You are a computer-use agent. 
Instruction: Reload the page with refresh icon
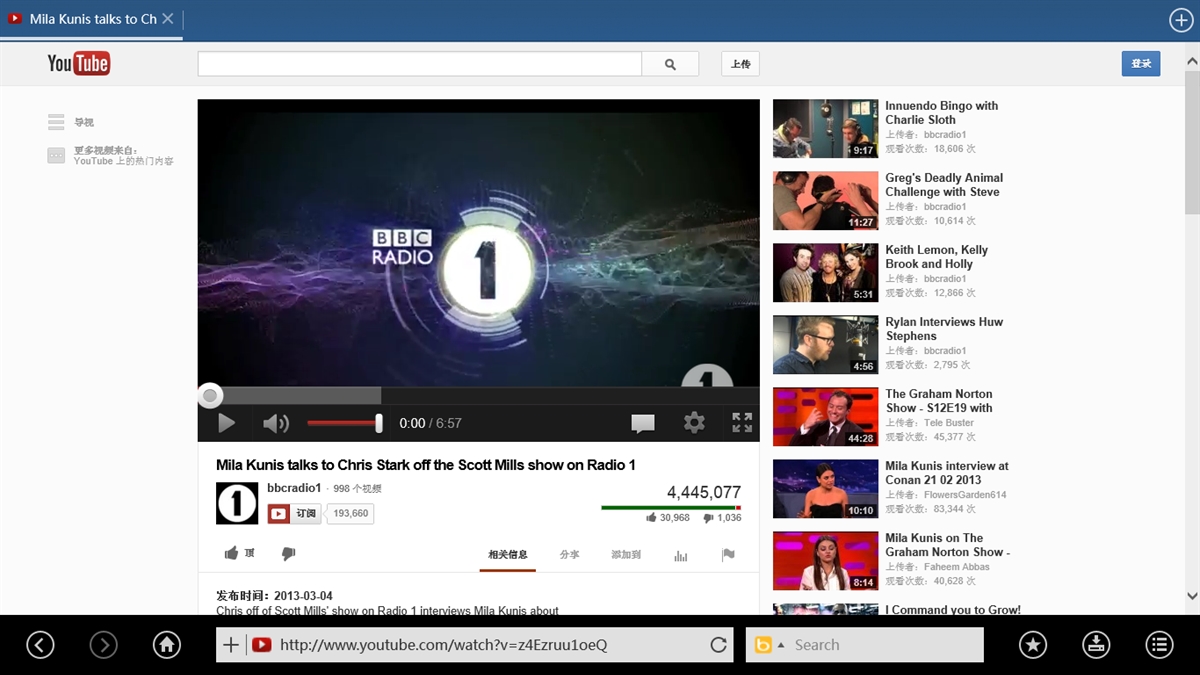coord(718,645)
